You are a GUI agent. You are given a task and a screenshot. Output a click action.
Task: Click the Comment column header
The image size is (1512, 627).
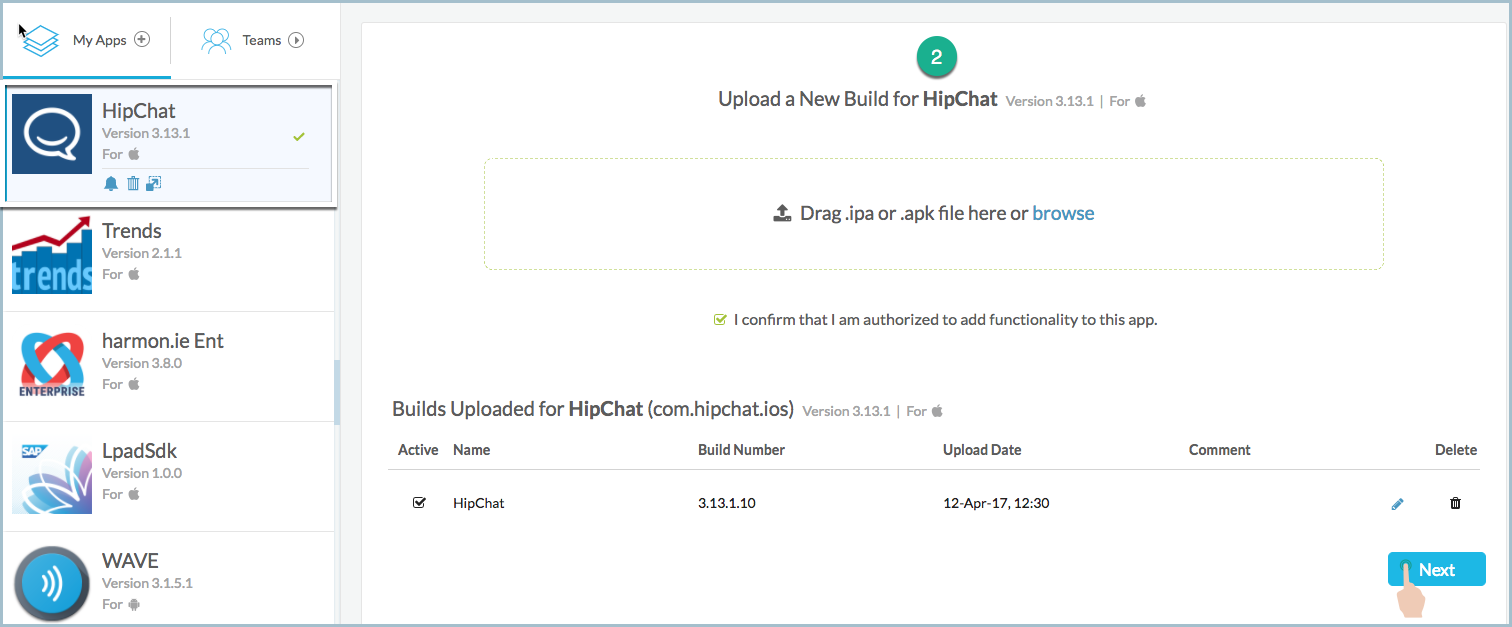pos(1220,450)
